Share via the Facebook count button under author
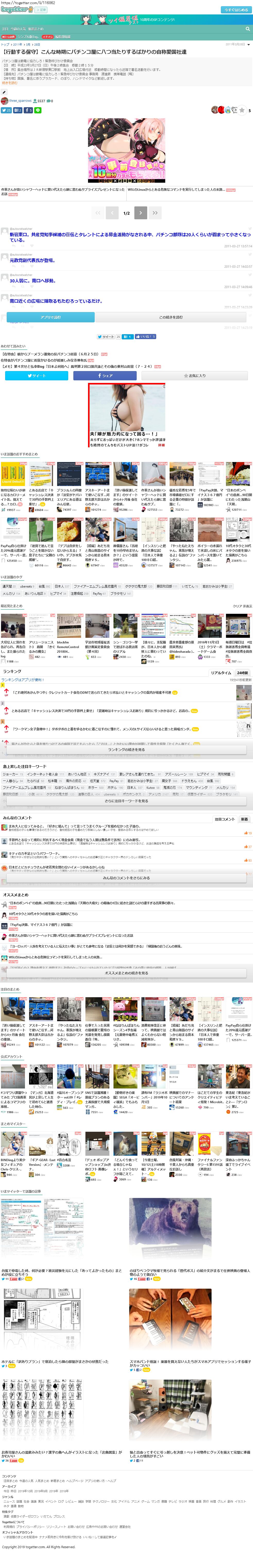The height and width of the screenshot is (1568, 253). [x=29, y=110]
